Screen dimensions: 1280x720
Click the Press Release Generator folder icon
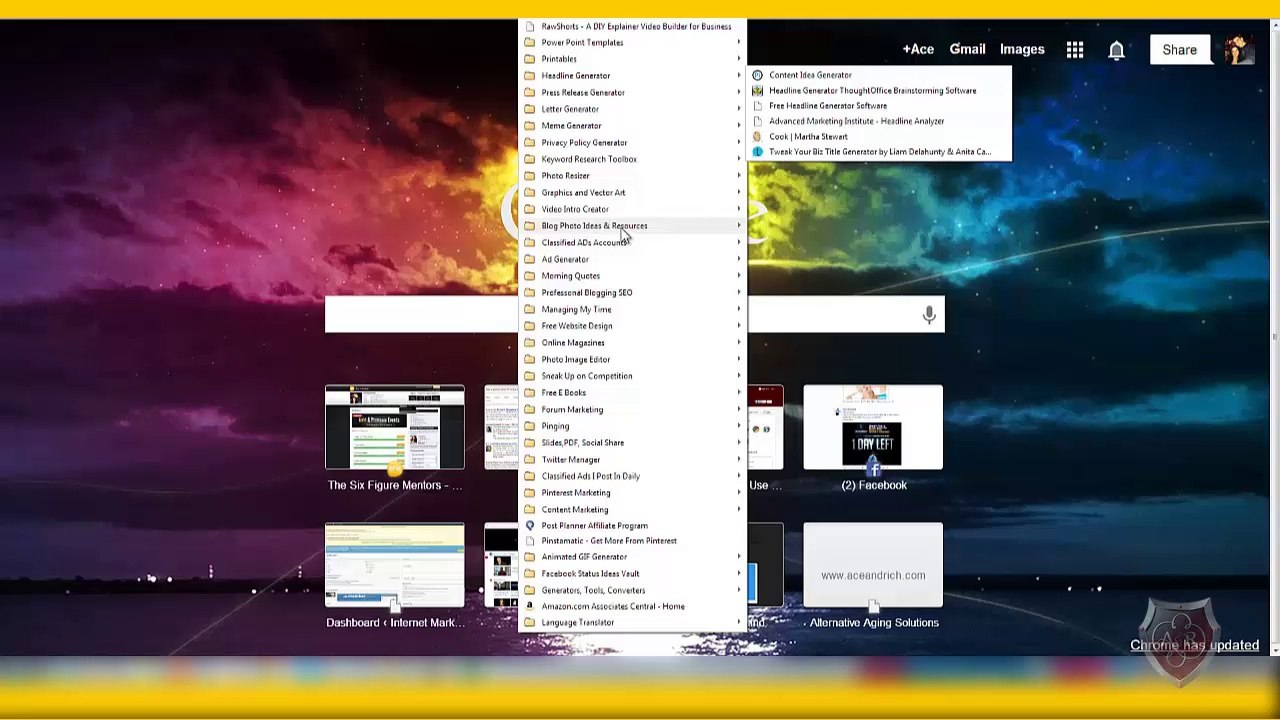(530, 92)
